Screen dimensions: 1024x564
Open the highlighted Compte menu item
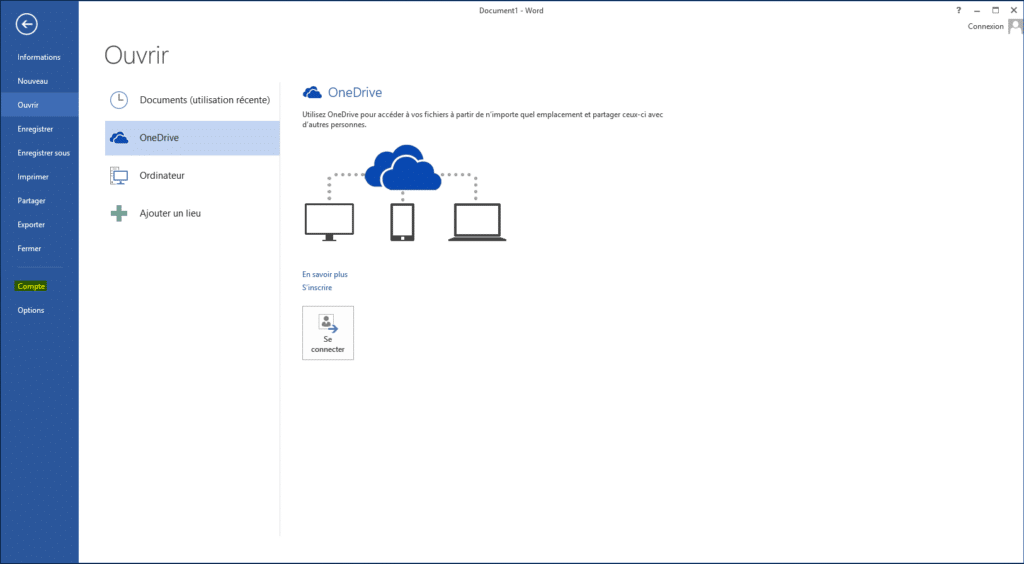[x=31, y=287]
